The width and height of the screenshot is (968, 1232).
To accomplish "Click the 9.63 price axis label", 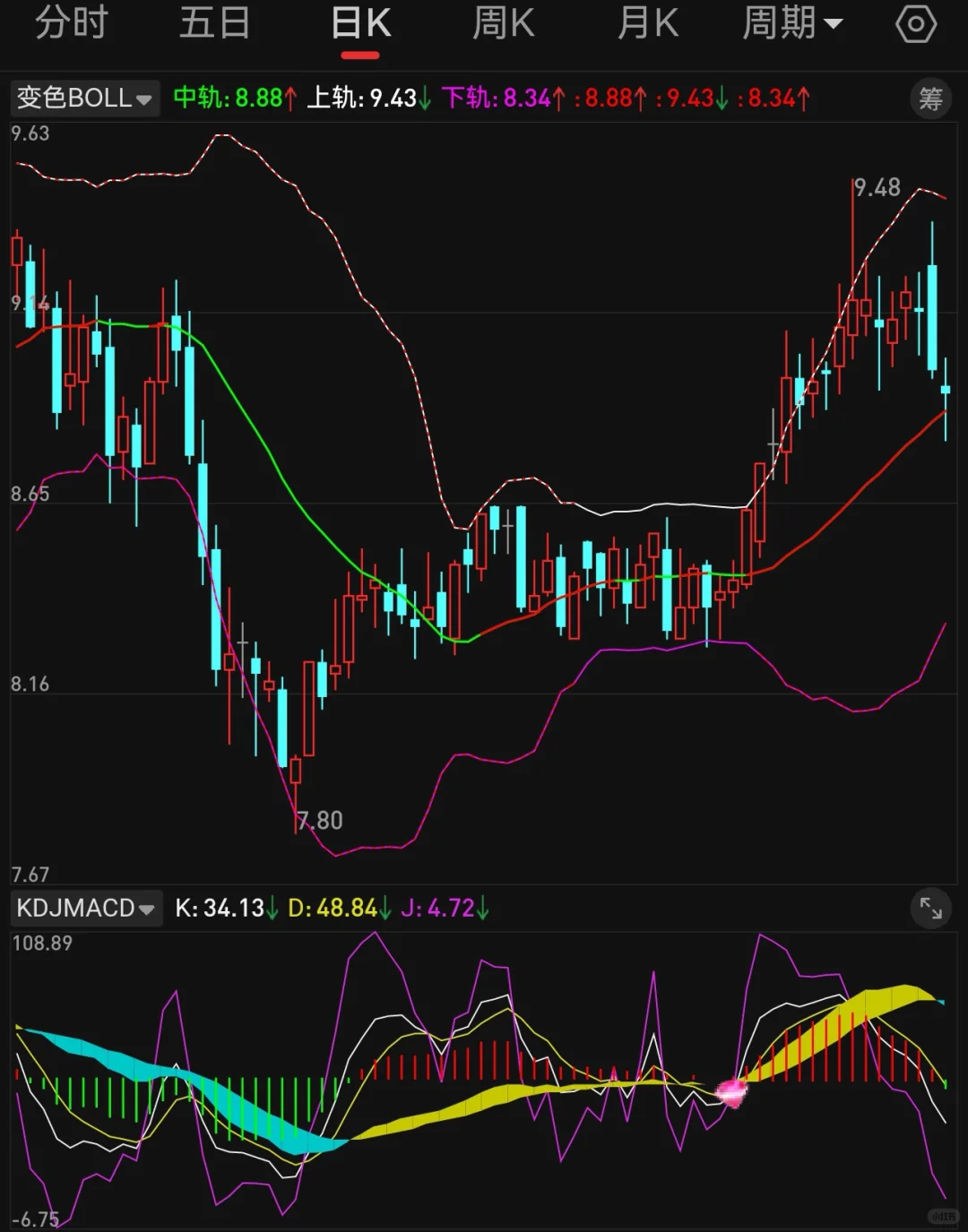I will 30,134.
